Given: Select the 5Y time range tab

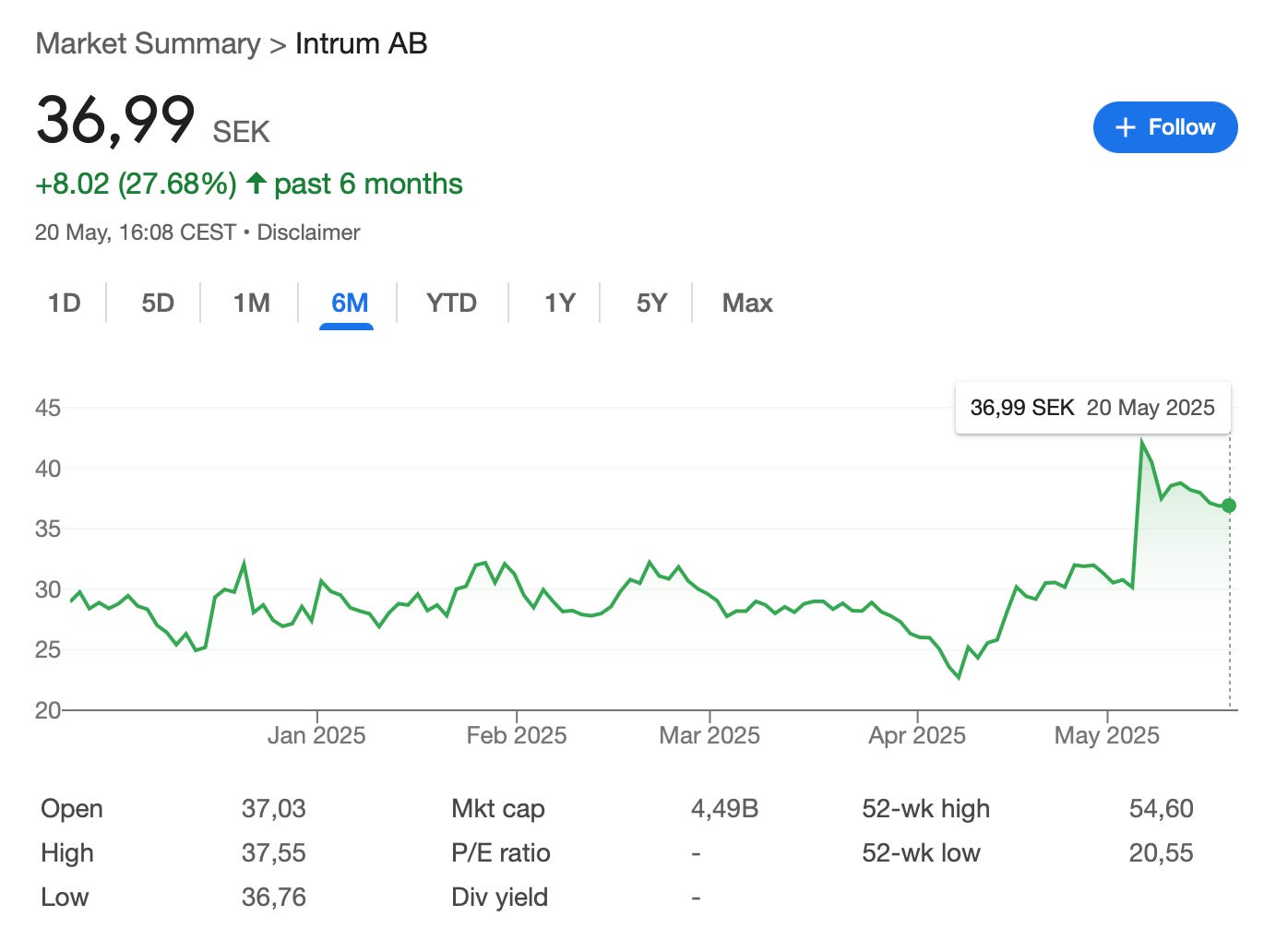Looking at the screenshot, I should [x=651, y=303].
